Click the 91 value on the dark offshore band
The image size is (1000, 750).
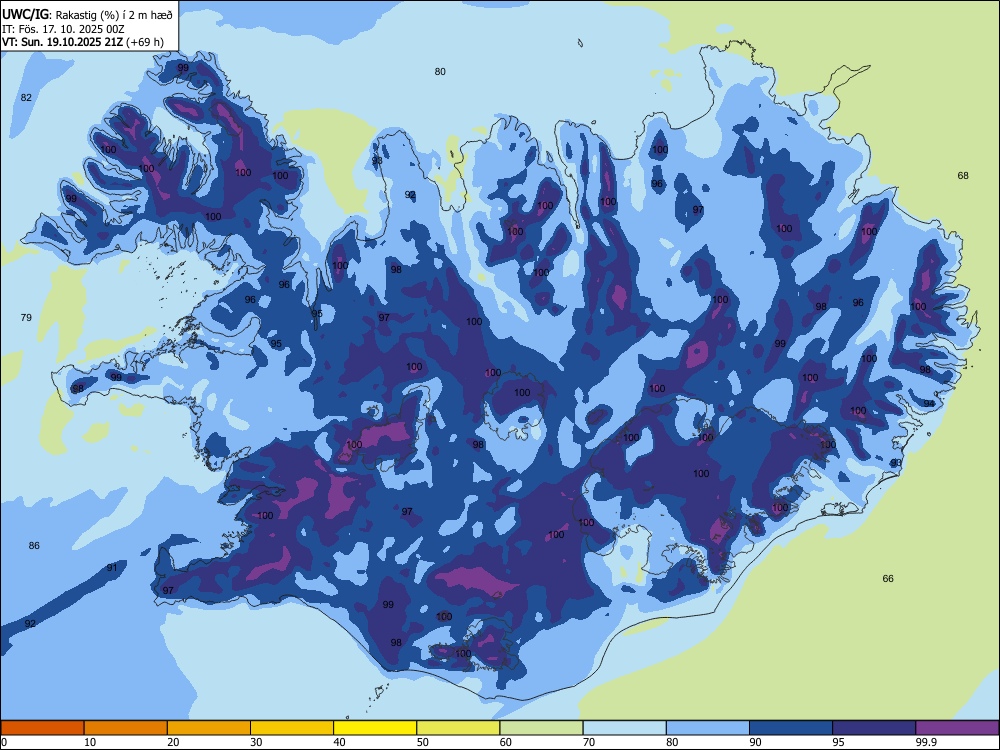(112, 568)
